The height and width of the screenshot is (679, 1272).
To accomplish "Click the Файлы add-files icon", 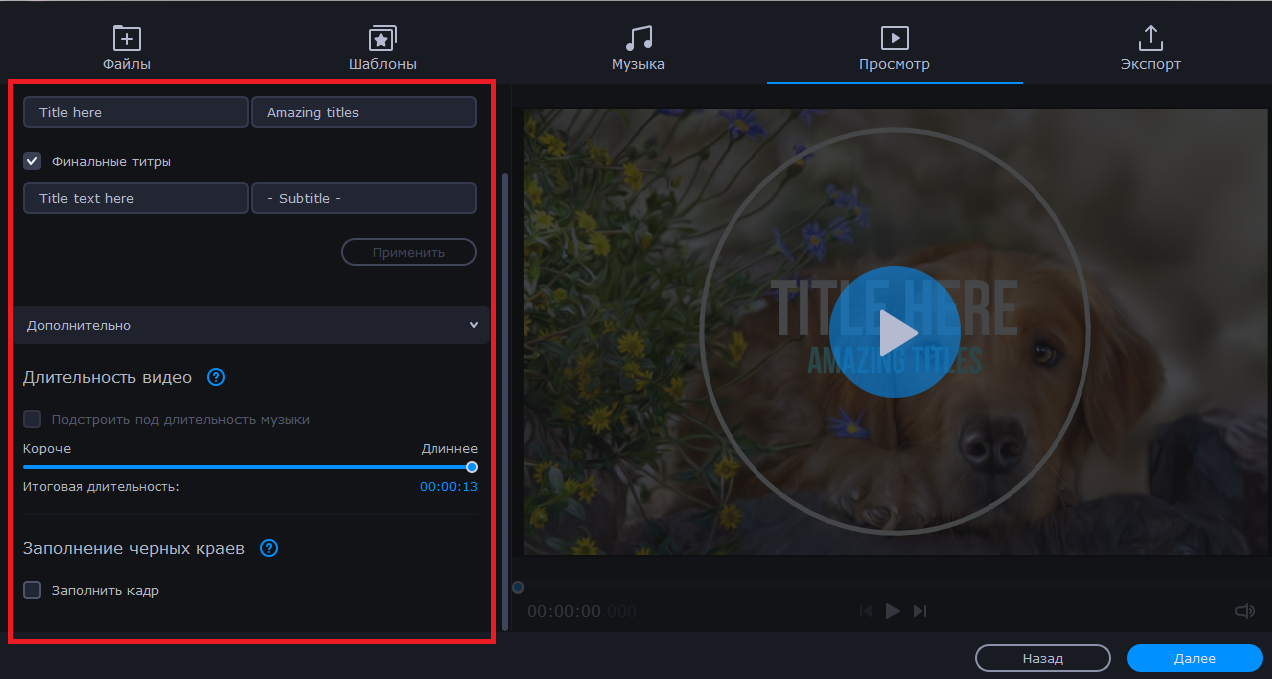I will point(127,39).
